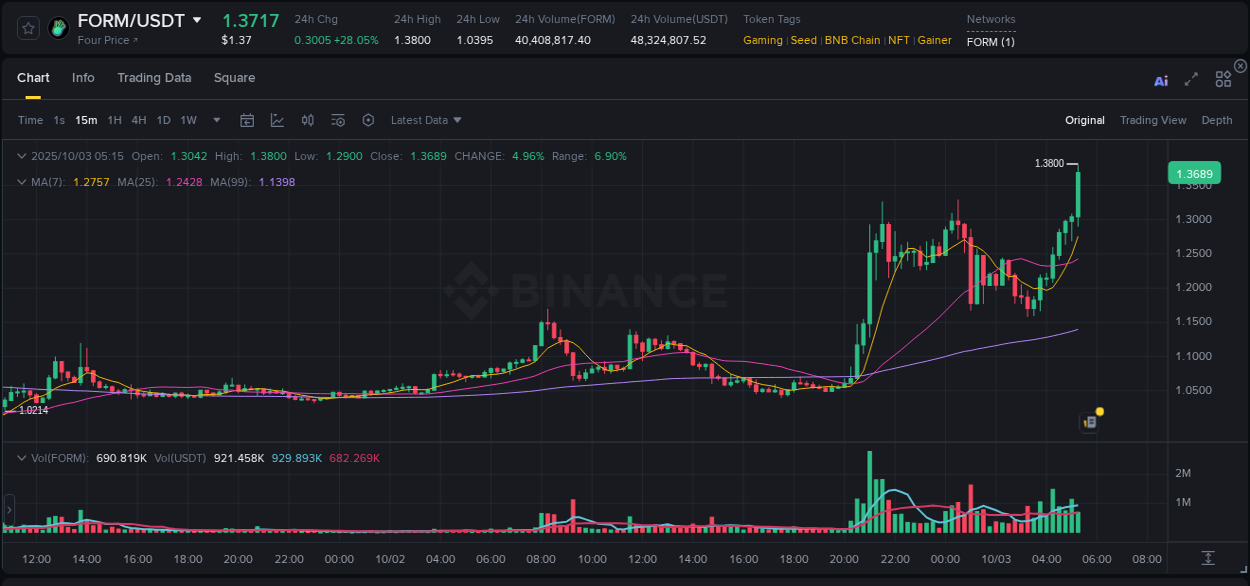Open the date range calendar icon

[x=247, y=120]
